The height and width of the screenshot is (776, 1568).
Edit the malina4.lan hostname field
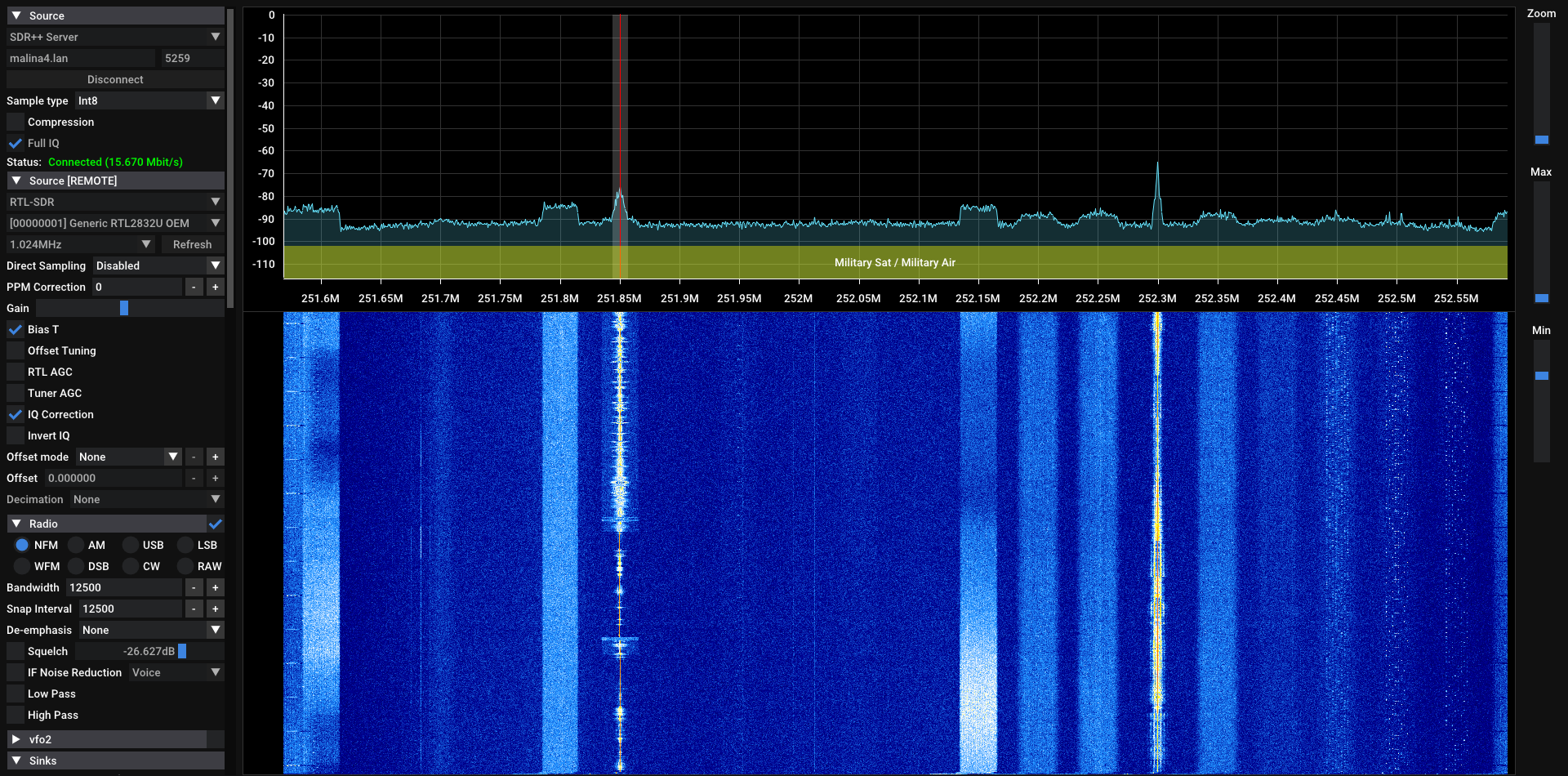coord(81,58)
